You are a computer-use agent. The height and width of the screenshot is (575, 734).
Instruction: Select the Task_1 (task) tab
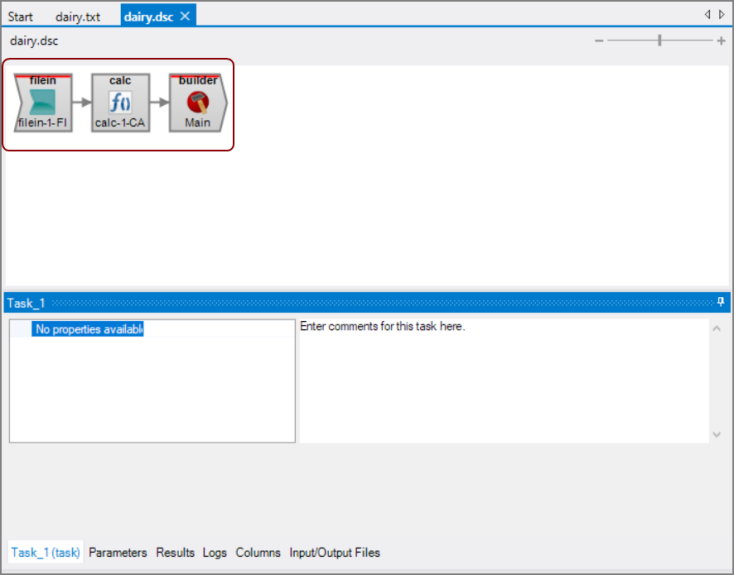[46, 553]
